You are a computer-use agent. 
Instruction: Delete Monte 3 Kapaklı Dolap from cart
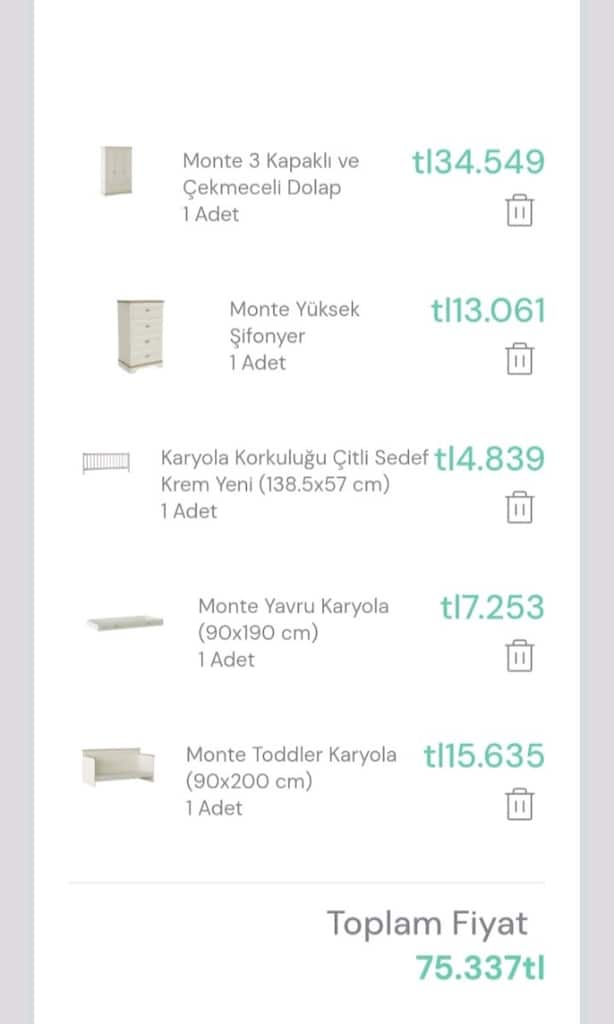click(x=519, y=210)
